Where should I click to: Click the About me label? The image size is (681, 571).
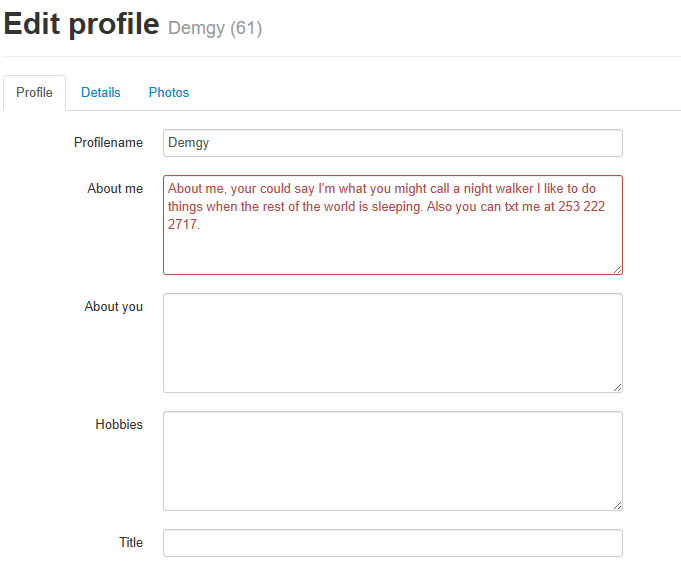coord(115,188)
